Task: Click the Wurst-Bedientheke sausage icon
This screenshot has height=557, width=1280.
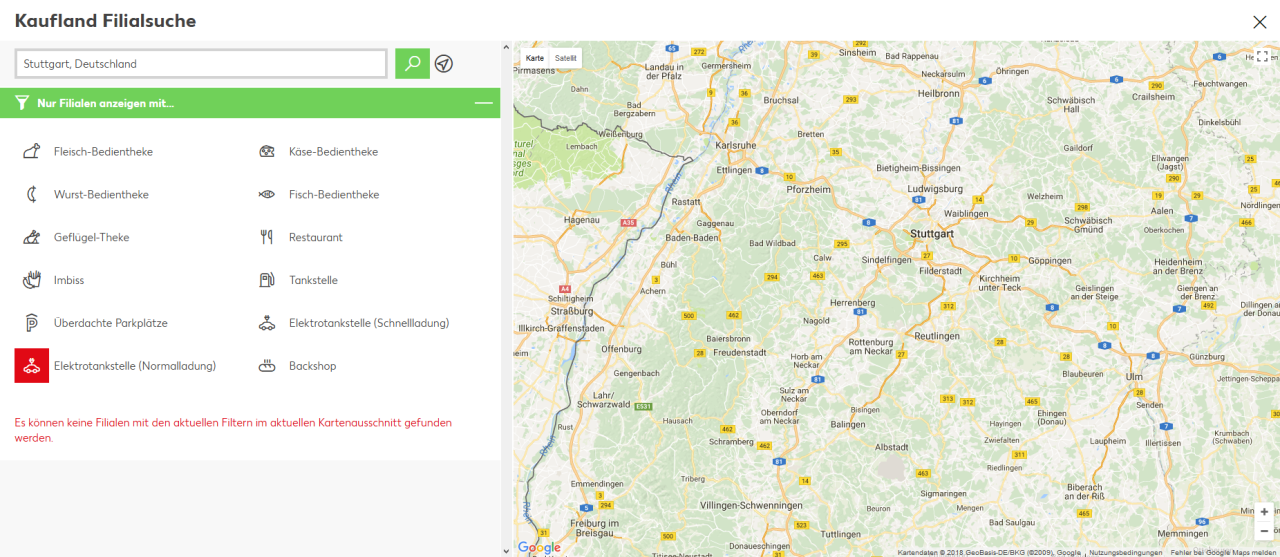Action: [x=32, y=194]
